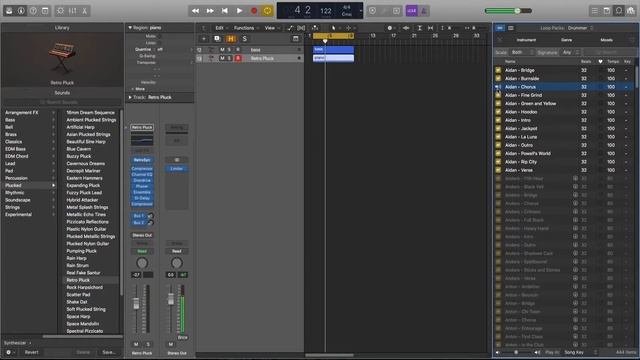
Task: Click the red Record button
Action: (254, 11)
